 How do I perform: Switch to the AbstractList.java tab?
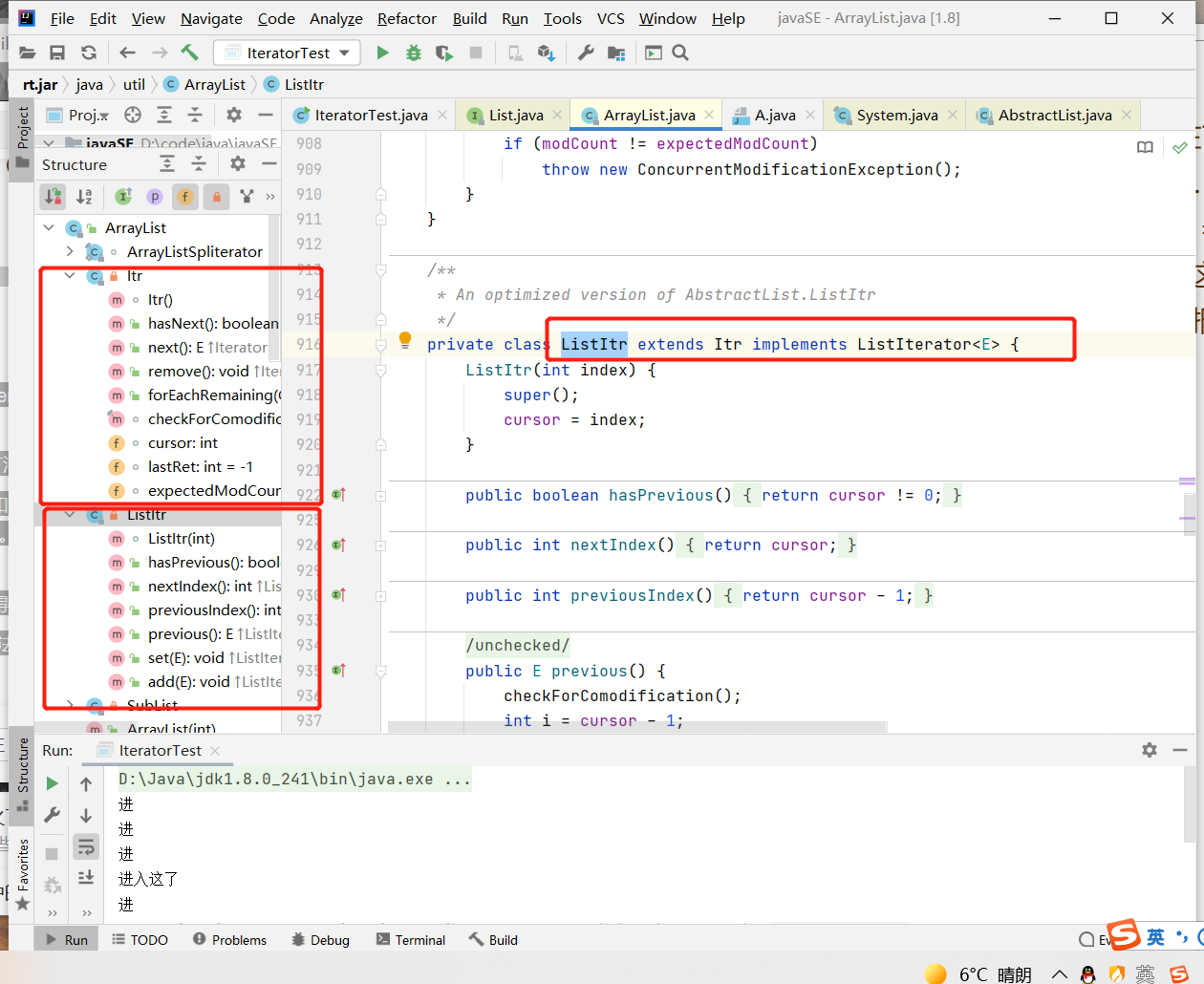pyautogui.click(x=1054, y=116)
